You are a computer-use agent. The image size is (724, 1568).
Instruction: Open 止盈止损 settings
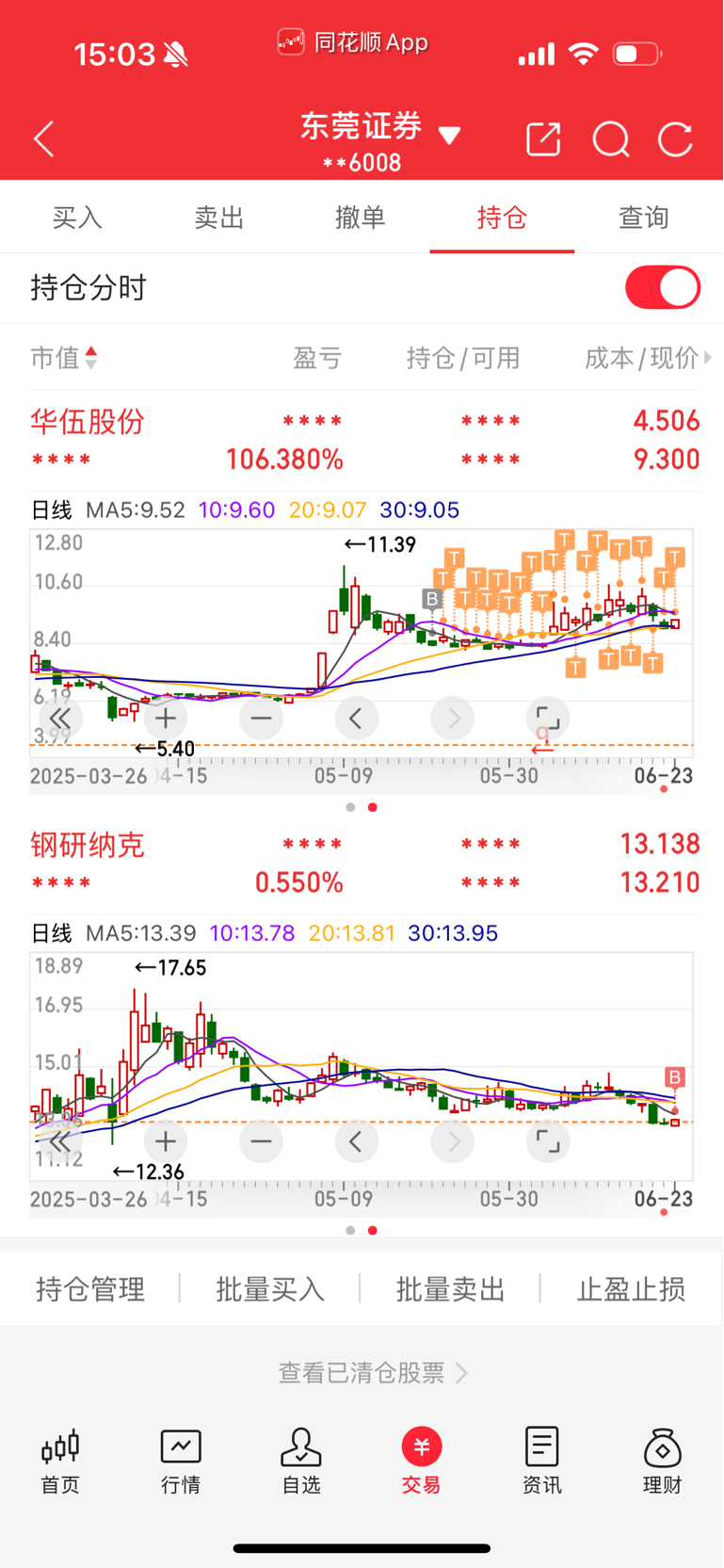[631, 1288]
